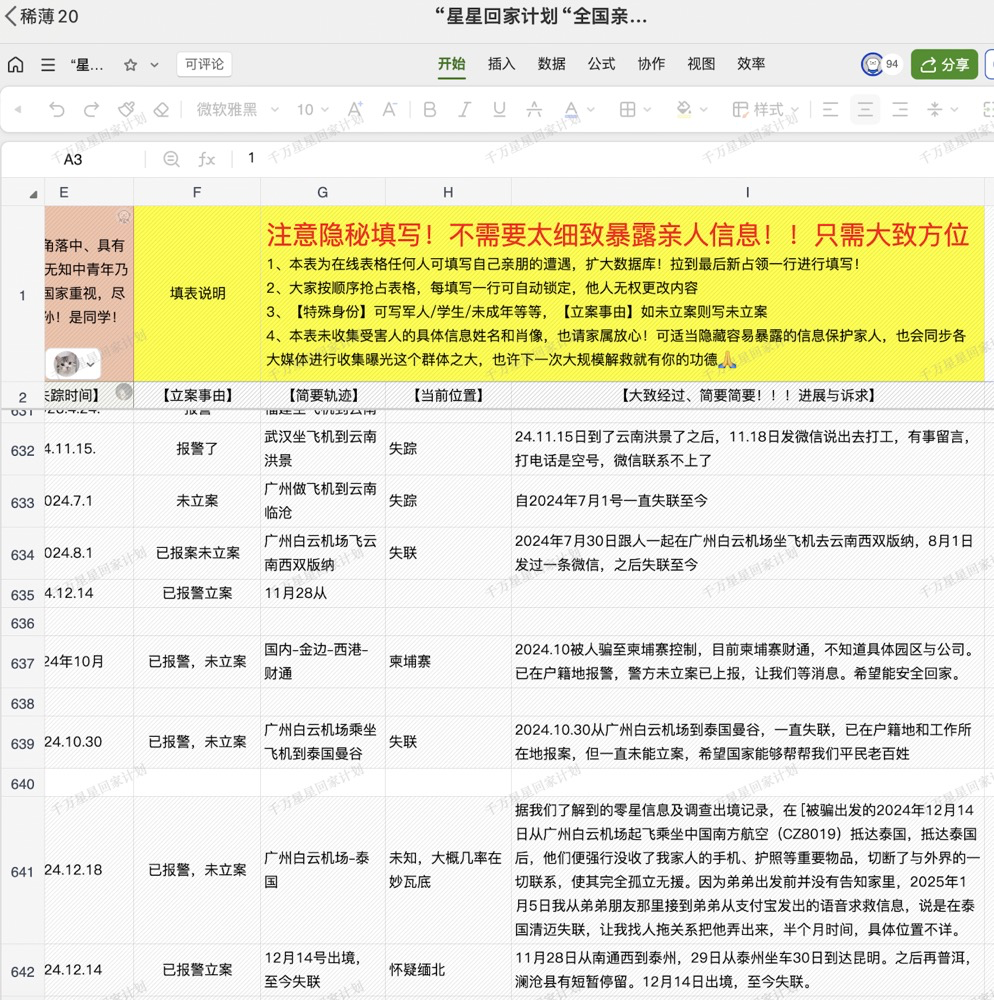Switch to the 协作 tab

pyautogui.click(x=651, y=64)
